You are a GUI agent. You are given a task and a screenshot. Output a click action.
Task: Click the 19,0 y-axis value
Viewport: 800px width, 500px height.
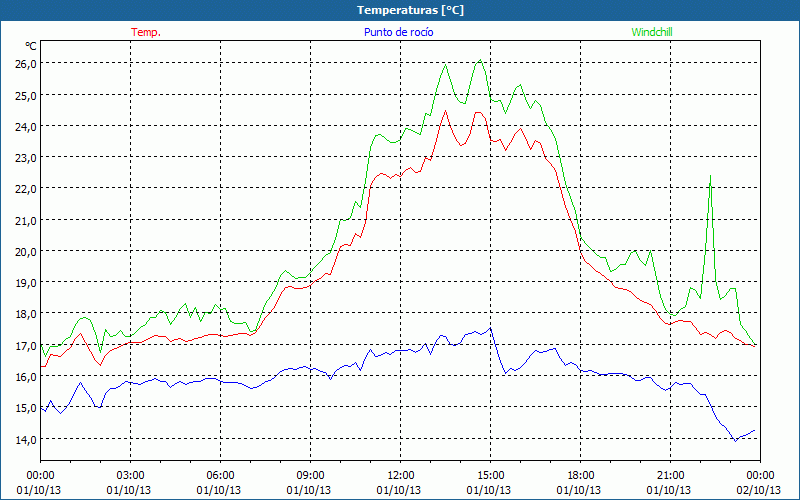tap(26, 283)
